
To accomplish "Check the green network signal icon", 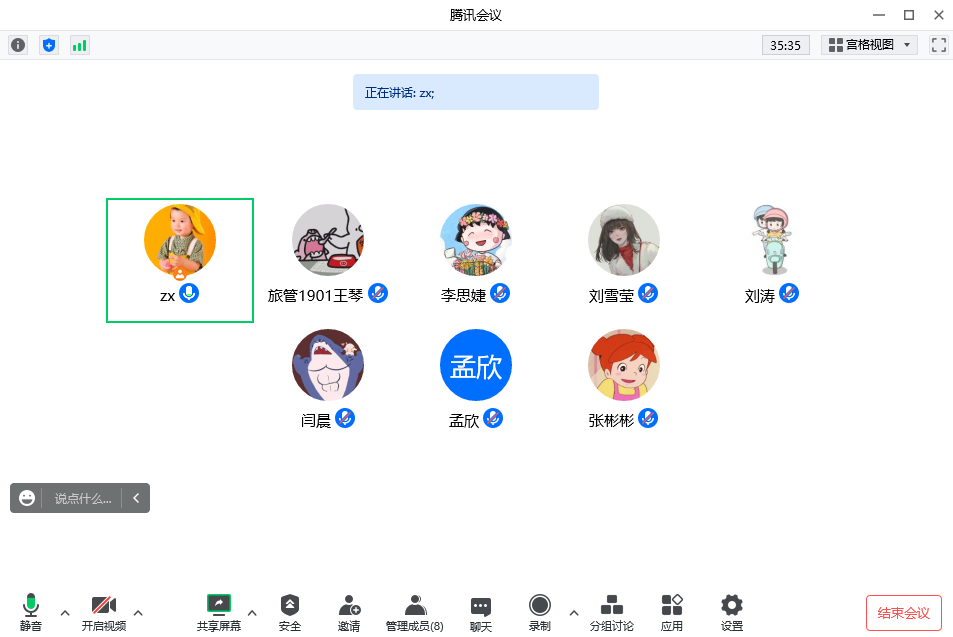I will [80, 45].
